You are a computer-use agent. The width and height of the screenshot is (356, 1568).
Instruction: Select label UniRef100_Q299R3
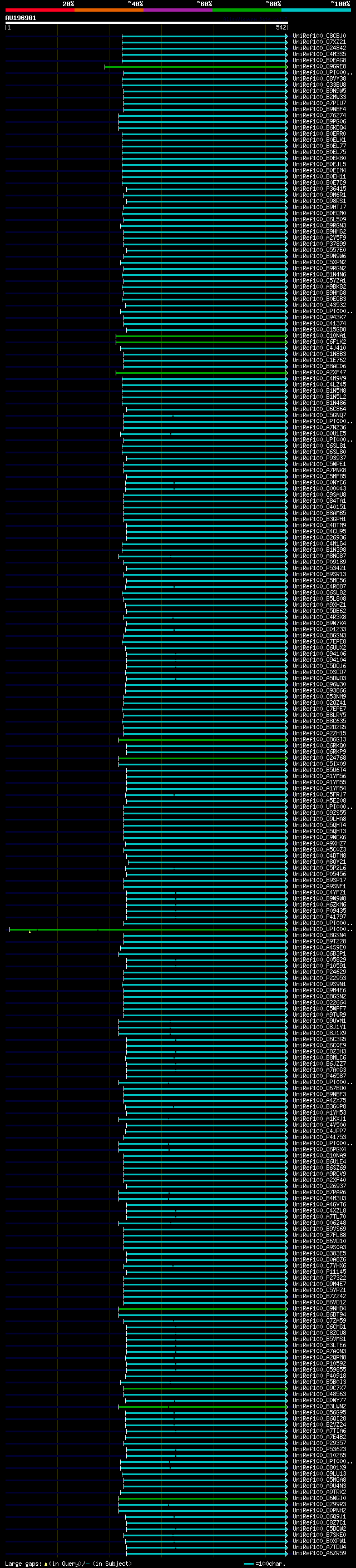[x=319, y=1505]
